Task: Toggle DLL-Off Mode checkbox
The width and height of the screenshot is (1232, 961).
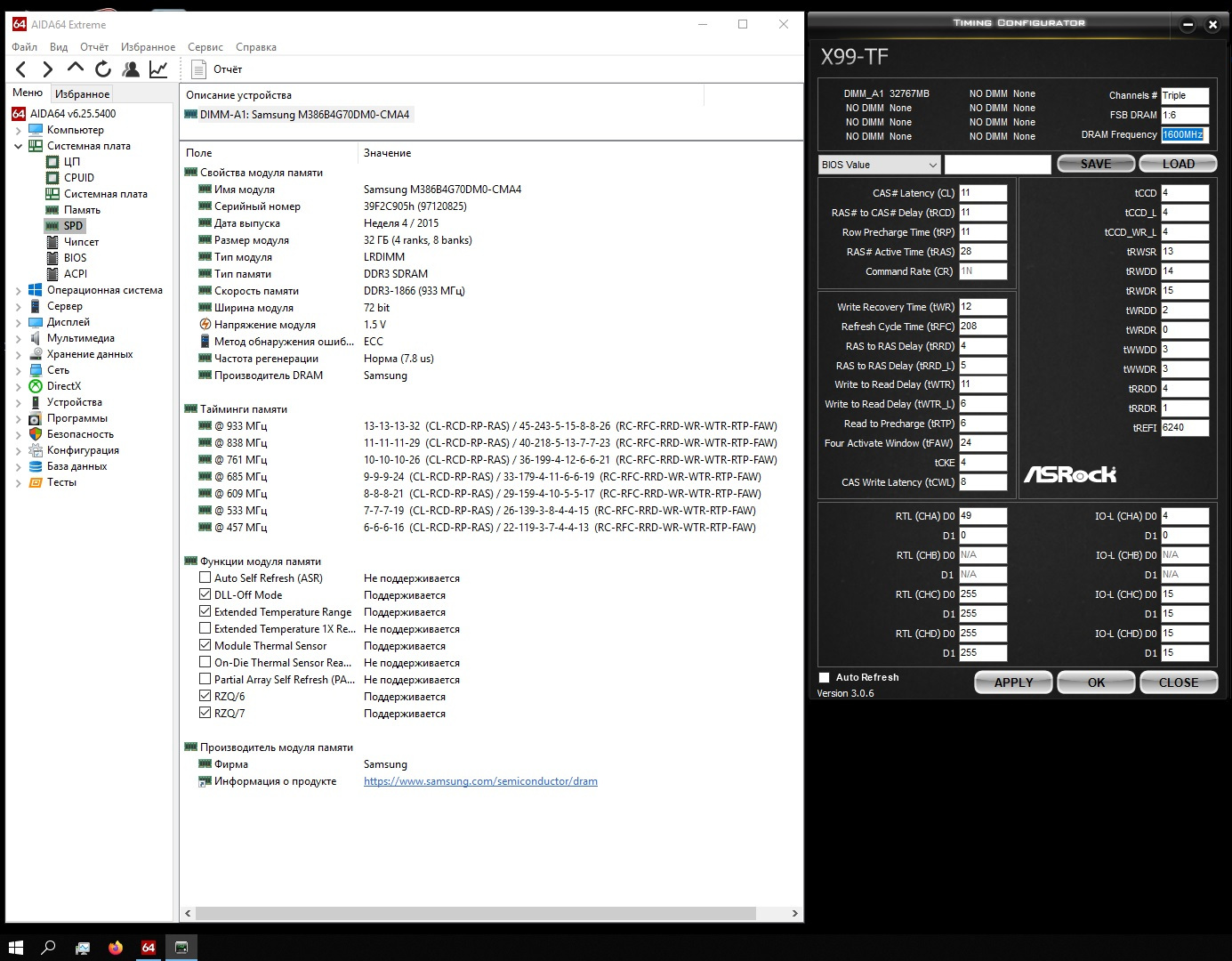Action: coord(205,595)
